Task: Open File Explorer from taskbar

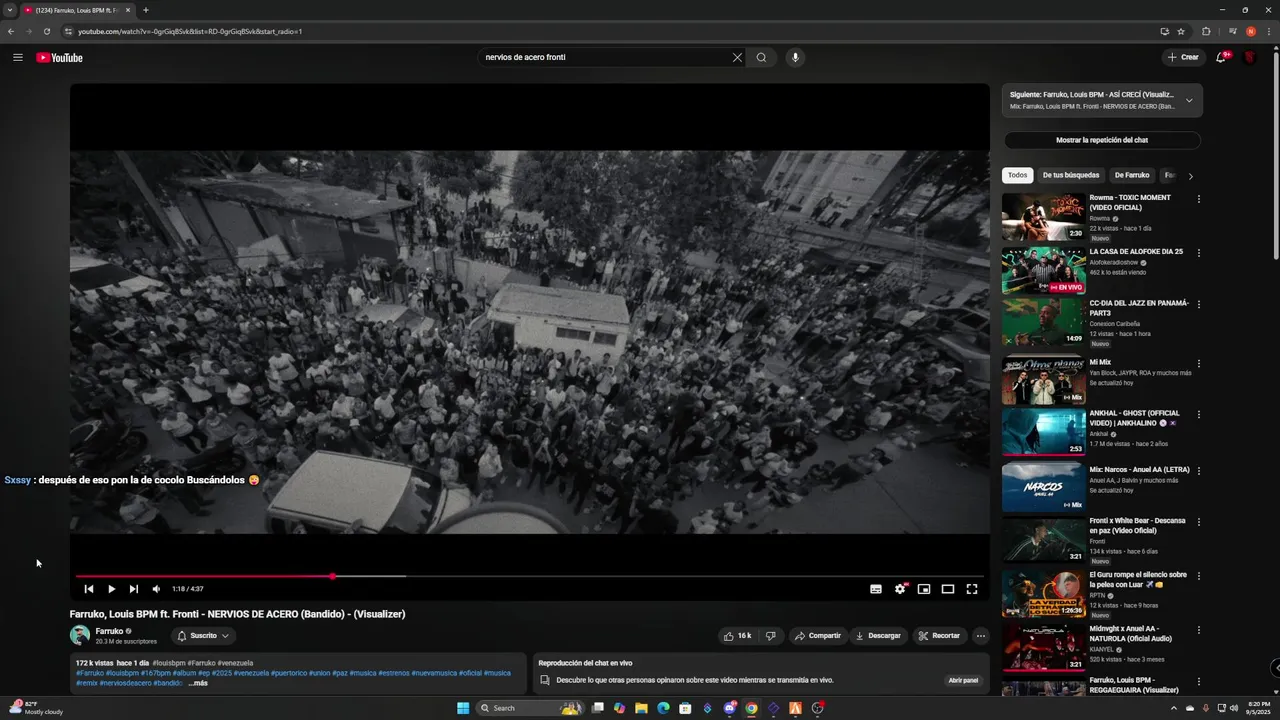Action: point(641,708)
